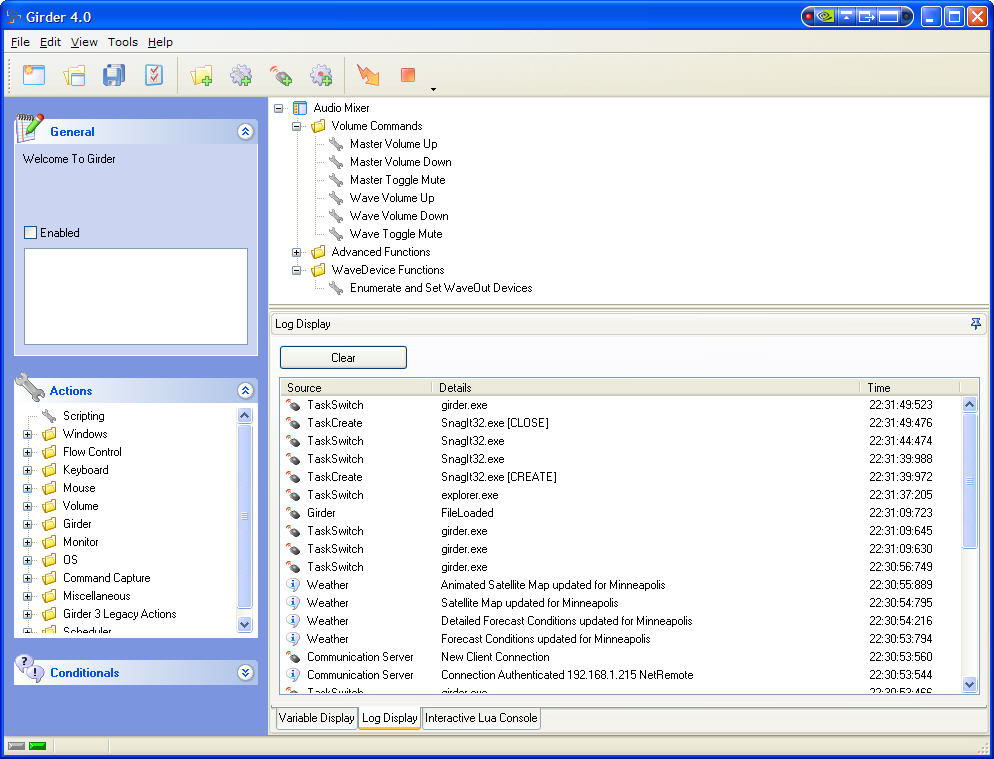Click the log list scrollbar up arrow
The image size is (994, 759).
pyautogui.click(x=969, y=405)
